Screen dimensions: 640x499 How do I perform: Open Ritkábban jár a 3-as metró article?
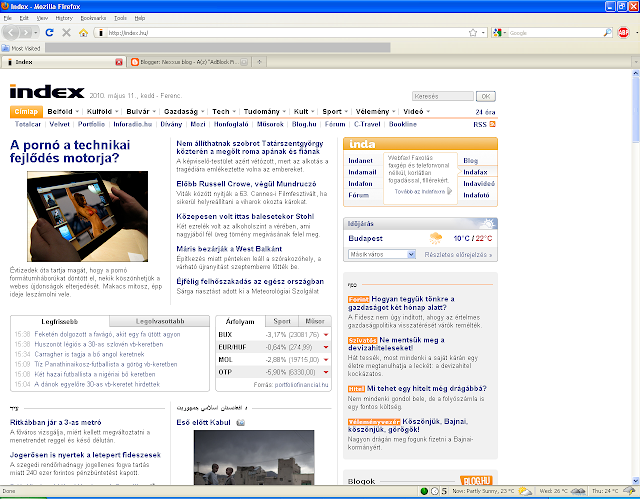(x=56, y=423)
